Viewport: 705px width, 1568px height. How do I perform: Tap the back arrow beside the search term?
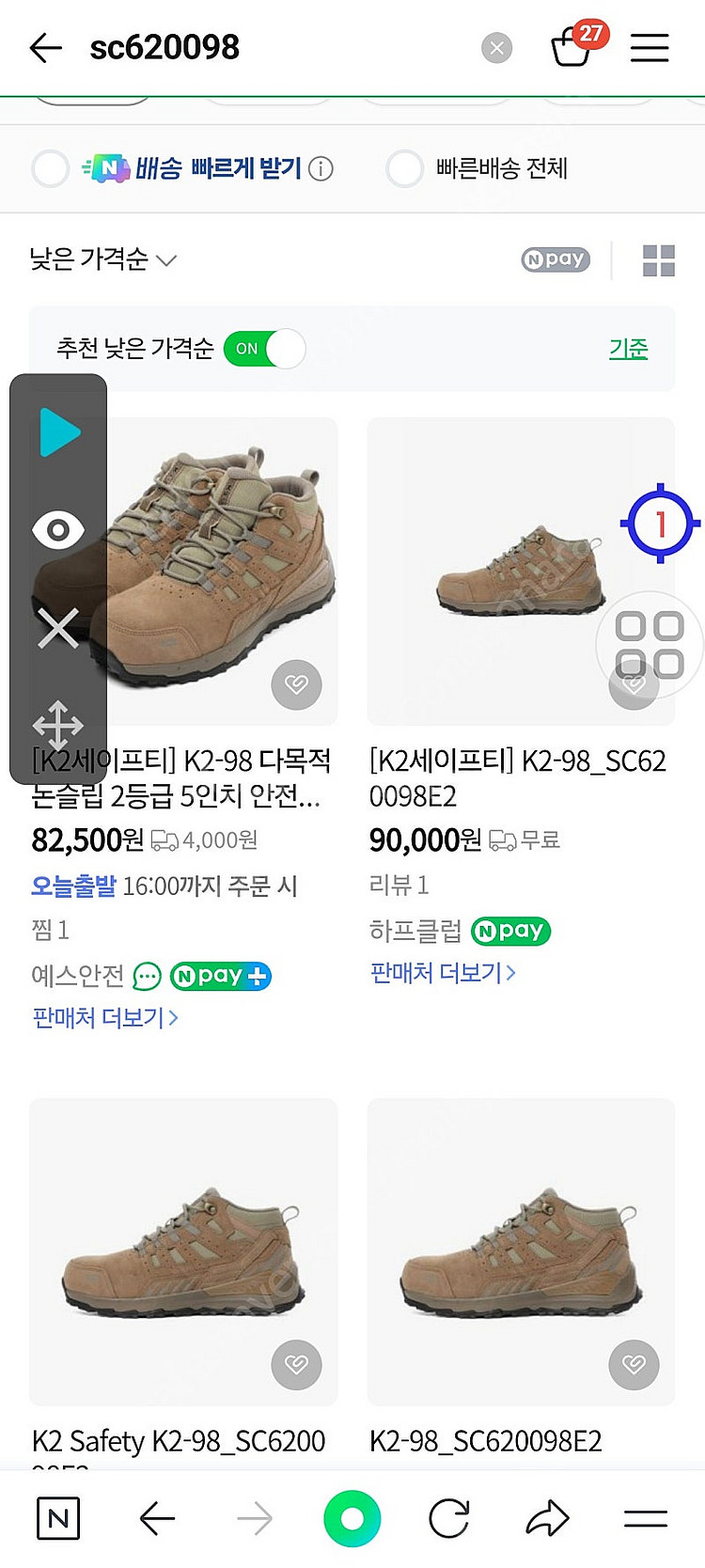click(x=45, y=48)
